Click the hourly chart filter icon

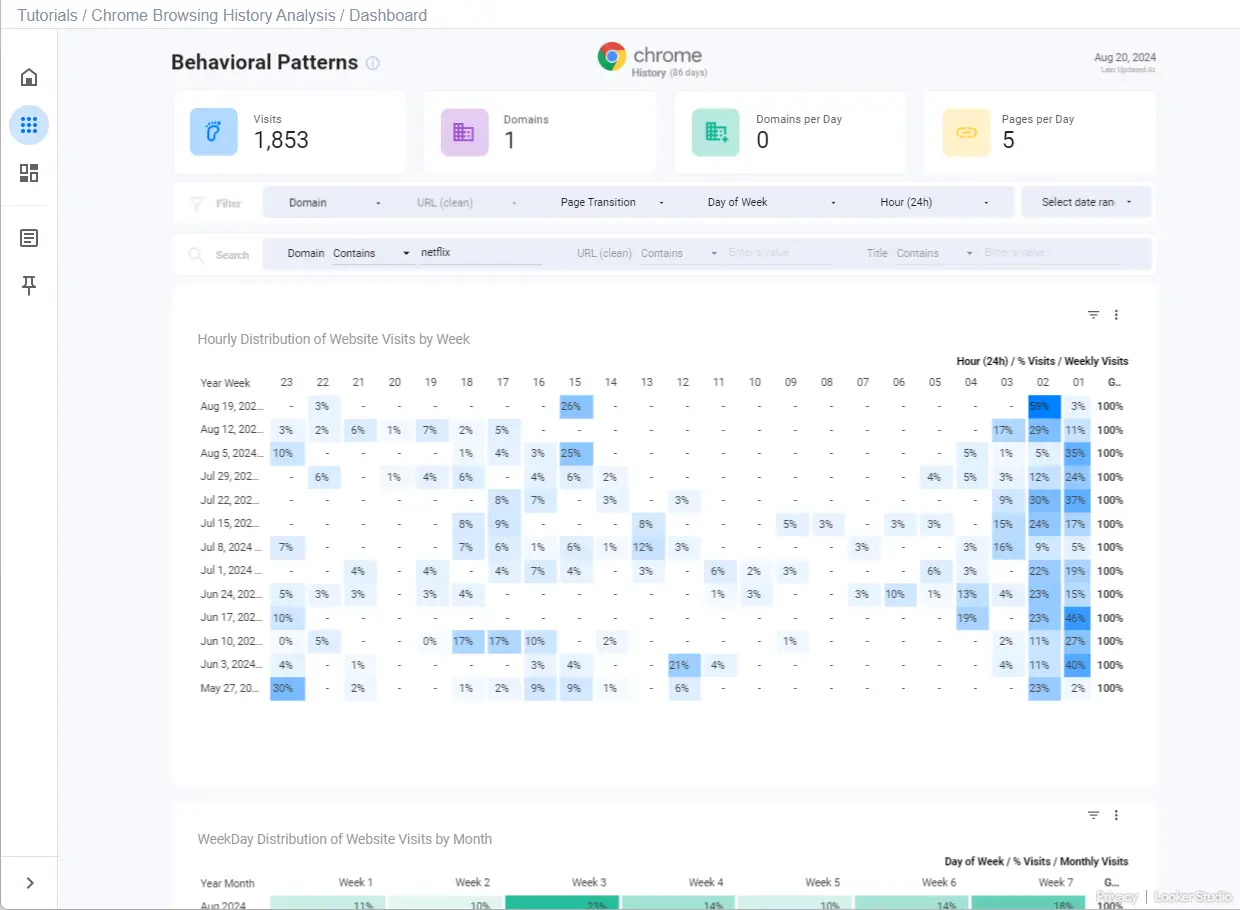(1093, 315)
